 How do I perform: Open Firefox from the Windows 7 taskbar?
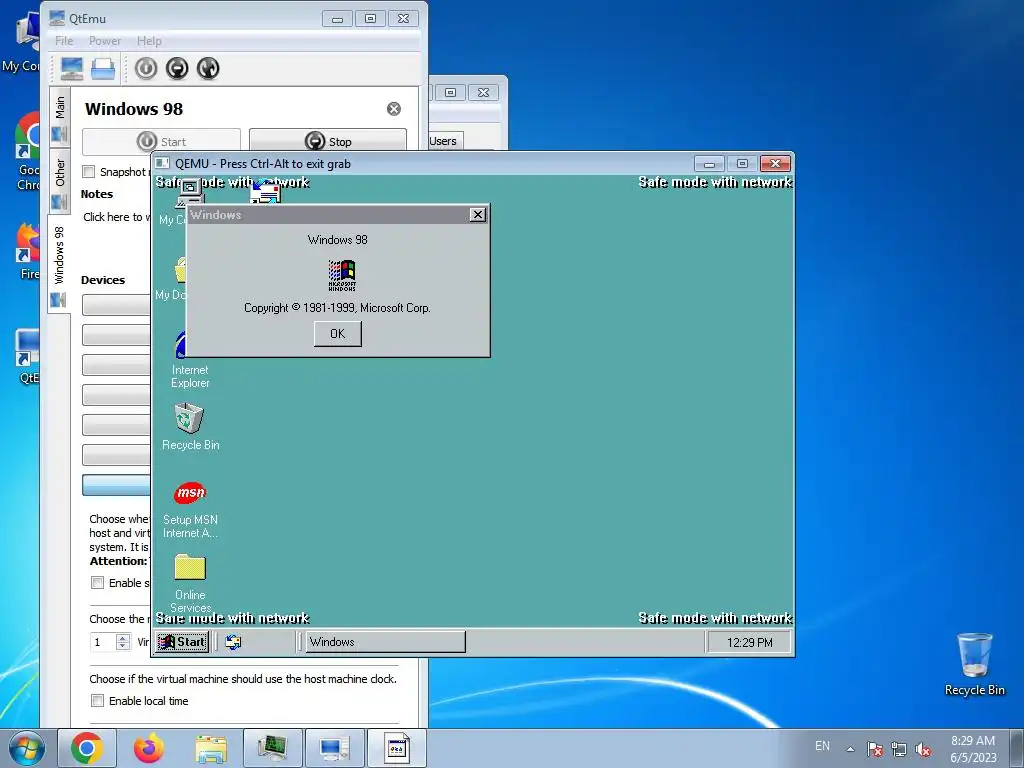(149, 748)
